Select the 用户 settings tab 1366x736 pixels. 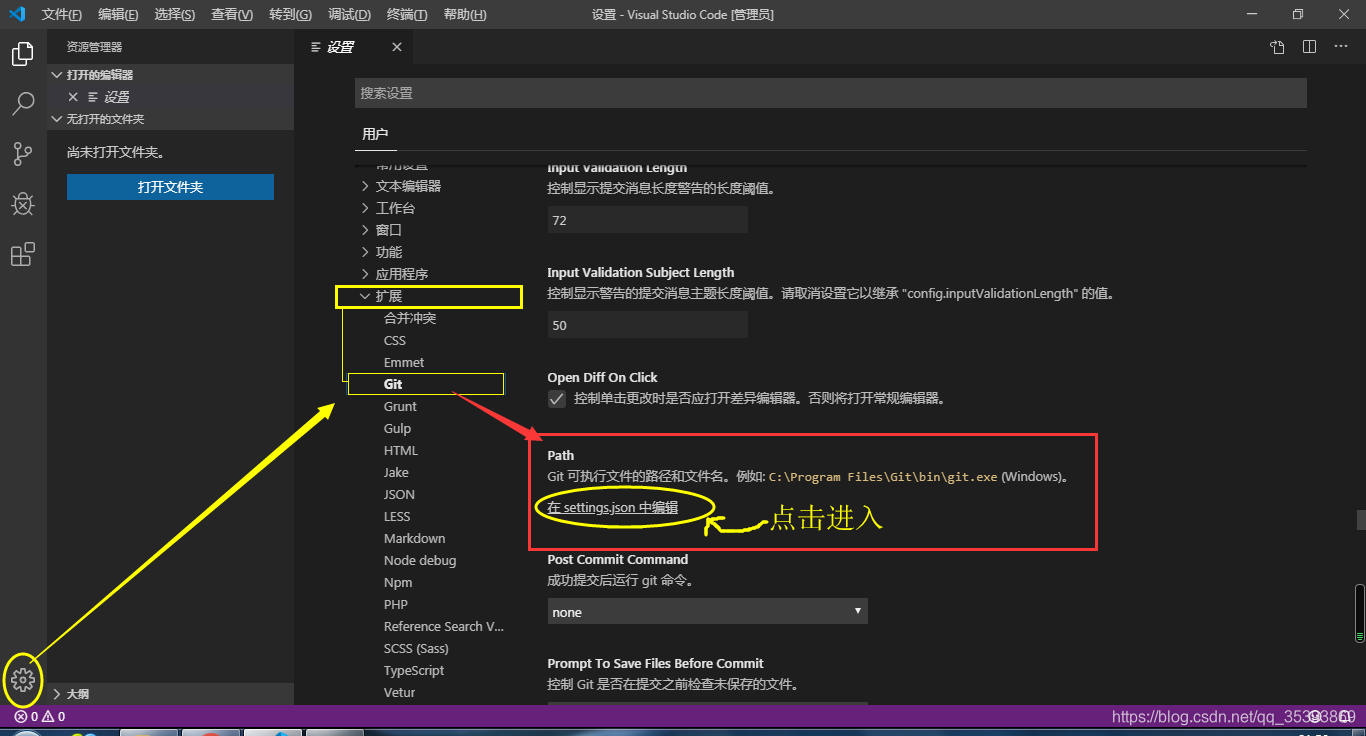click(375, 134)
